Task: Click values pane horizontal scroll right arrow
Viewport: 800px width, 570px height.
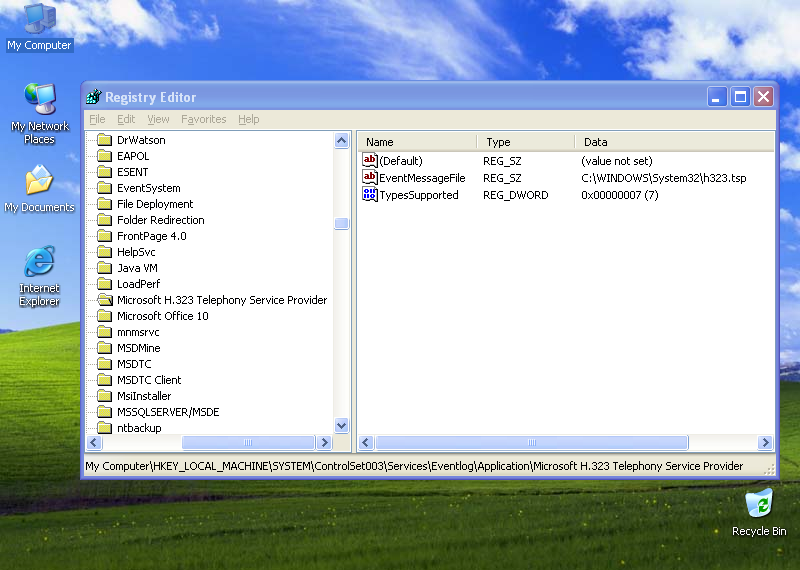Action: click(x=765, y=442)
